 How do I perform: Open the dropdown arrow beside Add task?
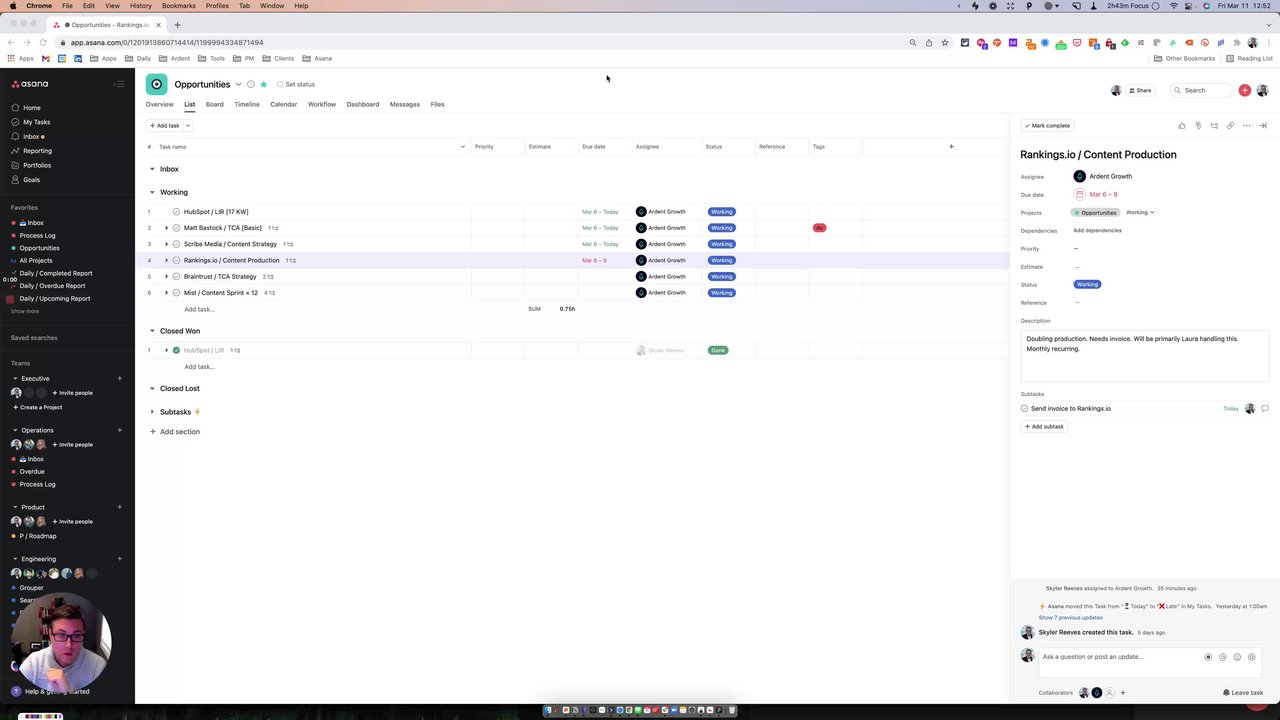[x=187, y=126]
